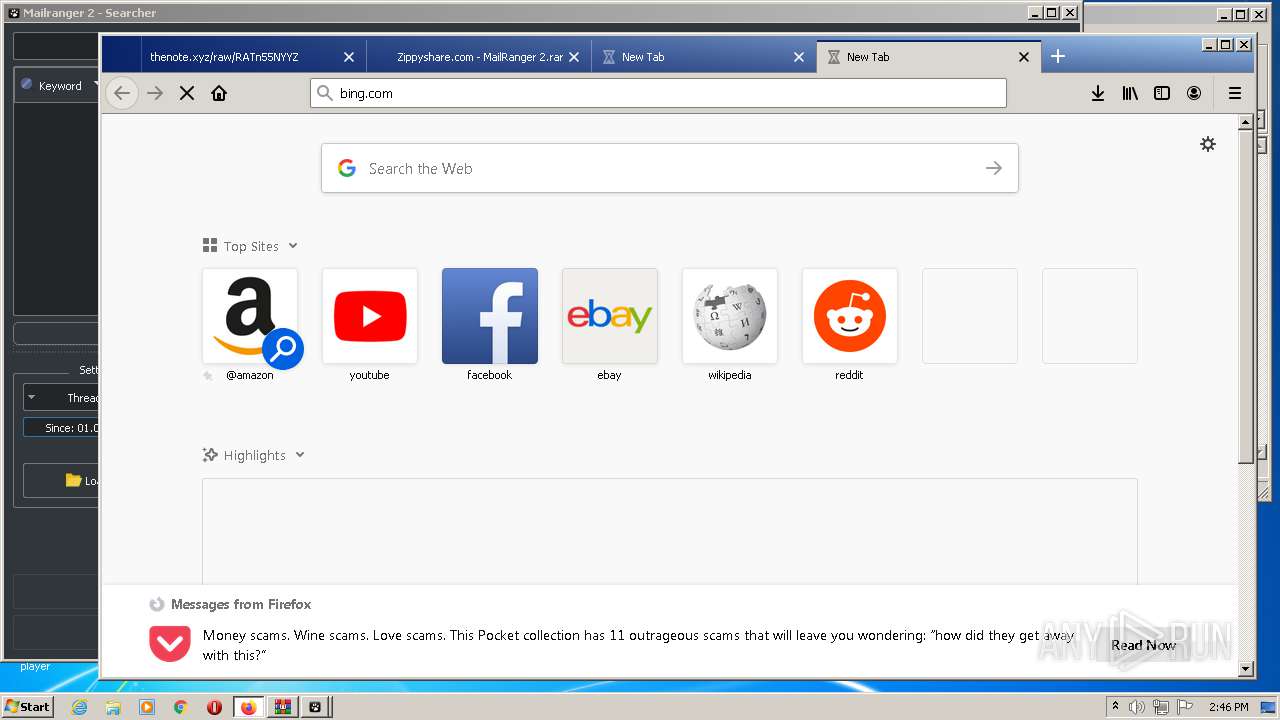This screenshot has width=1280, height=720.
Task: Toggle the sidebar view icon
Action: point(1162,93)
